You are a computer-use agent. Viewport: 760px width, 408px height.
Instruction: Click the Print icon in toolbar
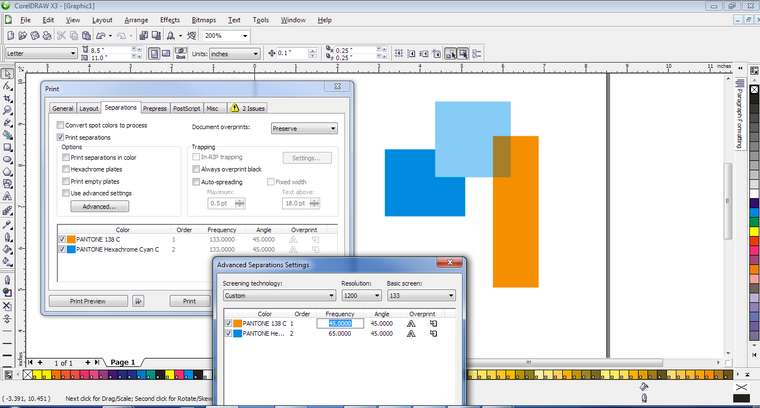[47, 35]
